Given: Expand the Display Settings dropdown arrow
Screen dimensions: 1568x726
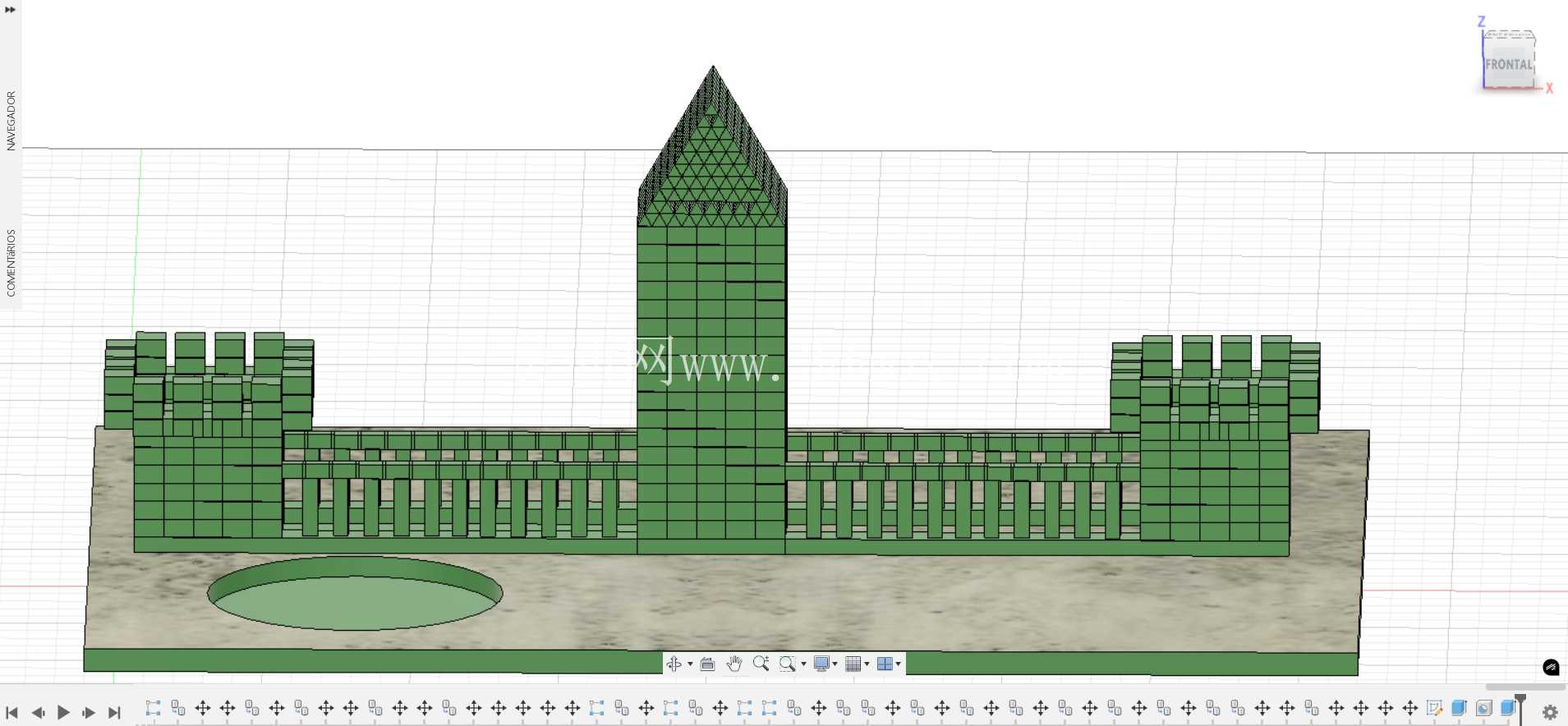Looking at the screenshot, I should pos(835,664).
